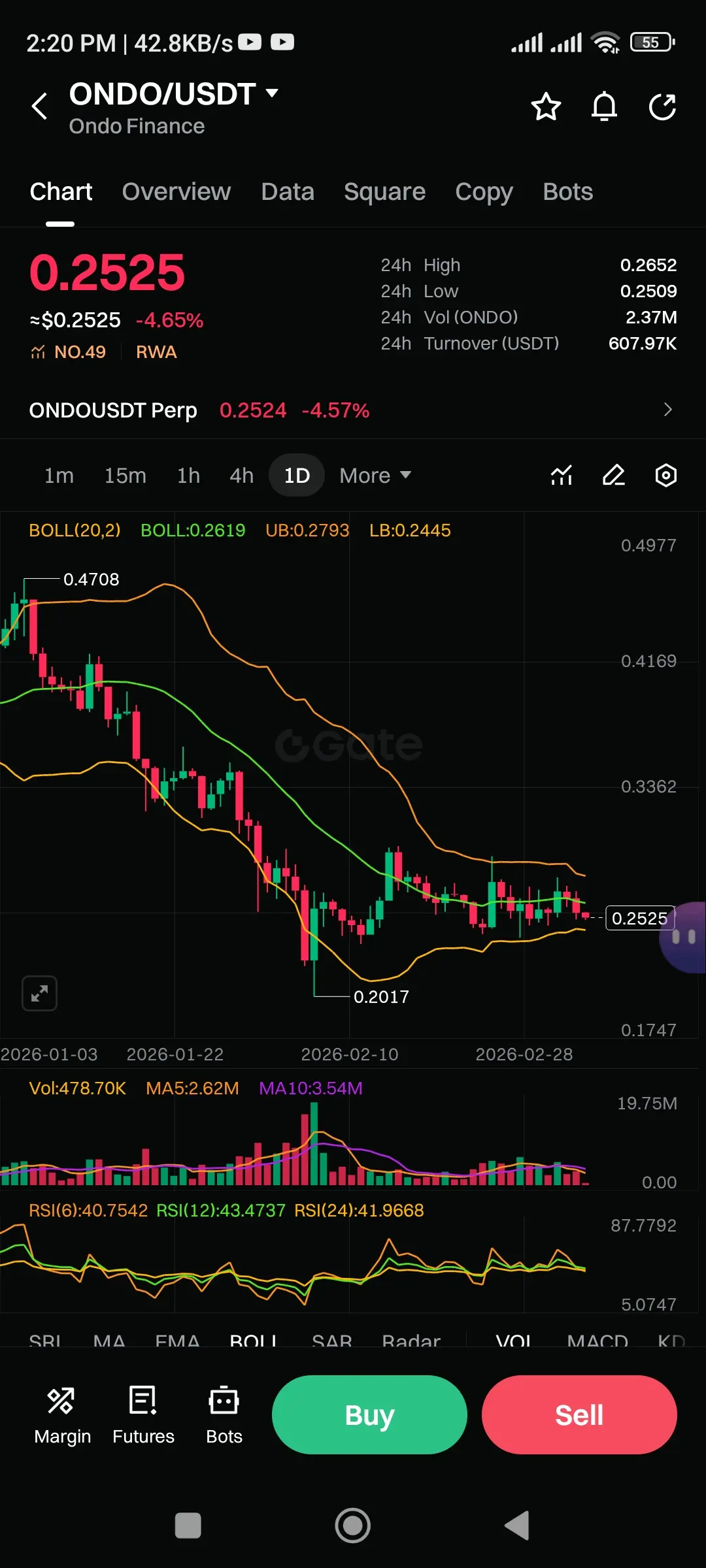Select the 15m timeframe
The image size is (706, 1568).
[126, 475]
